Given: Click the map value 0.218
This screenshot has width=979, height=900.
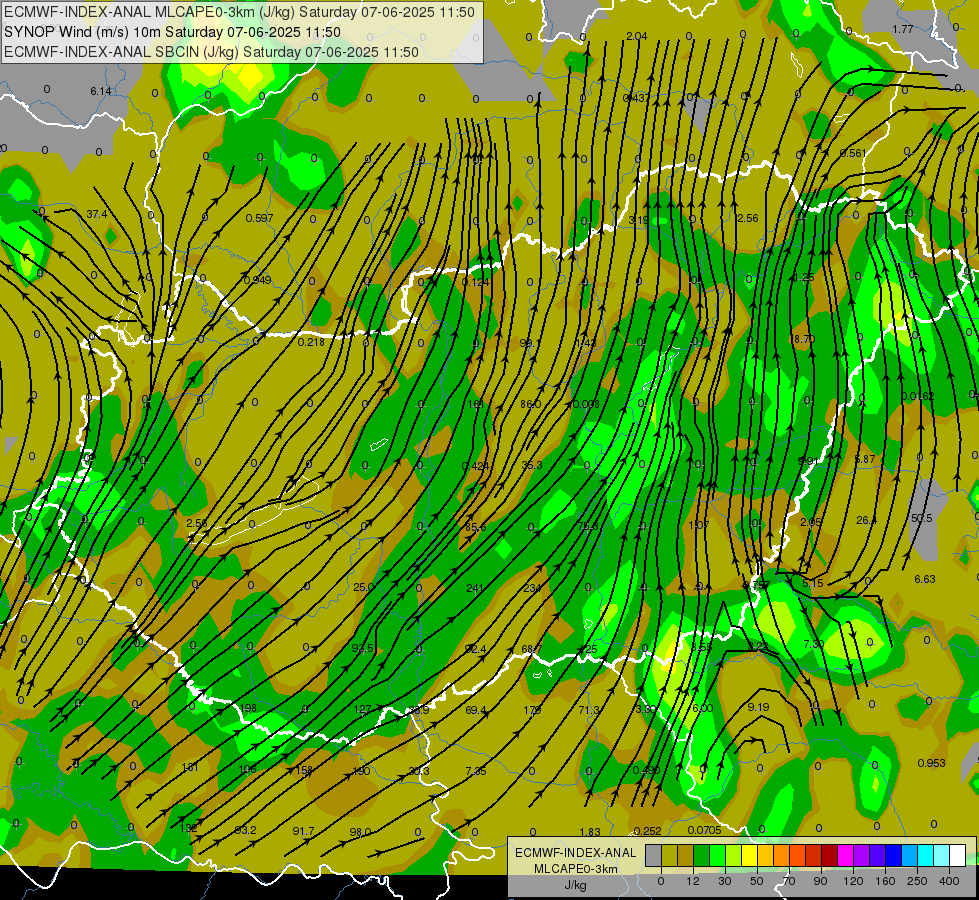Looking at the screenshot, I should (x=311, y=342).
